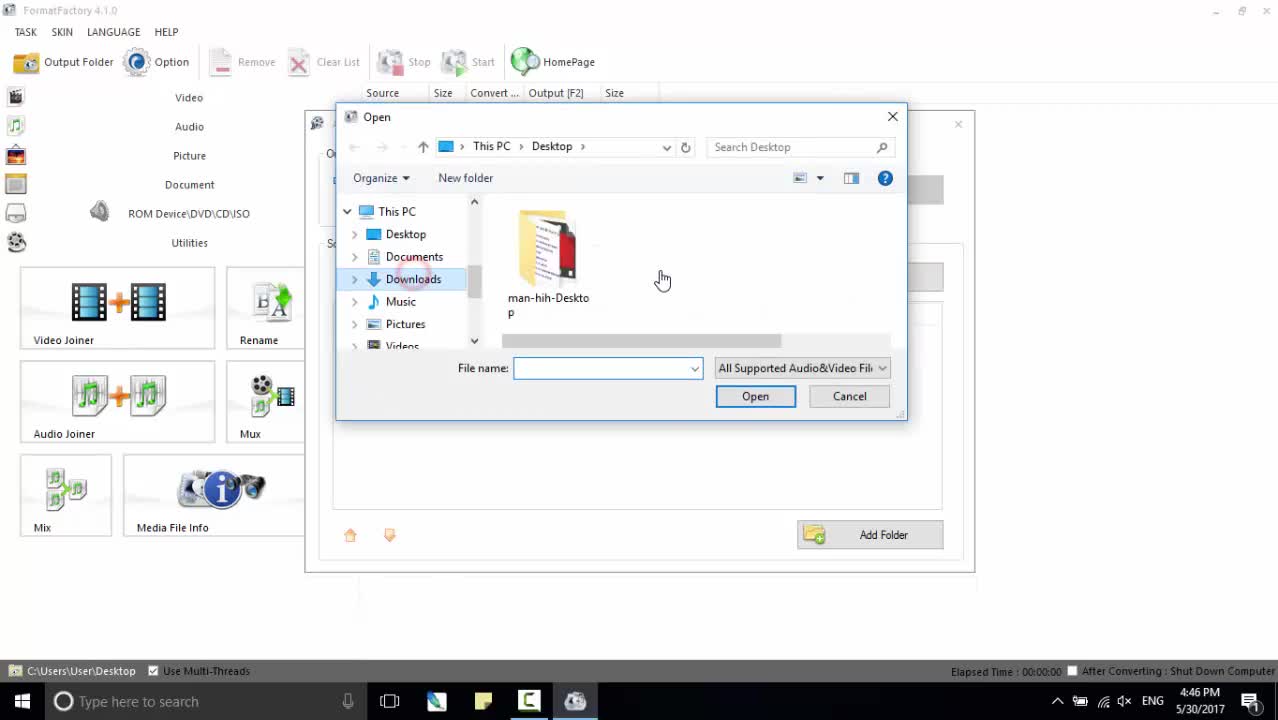1278x720 pixels.
Task: Collapse the This PC tree node
Action: point(347,211)
